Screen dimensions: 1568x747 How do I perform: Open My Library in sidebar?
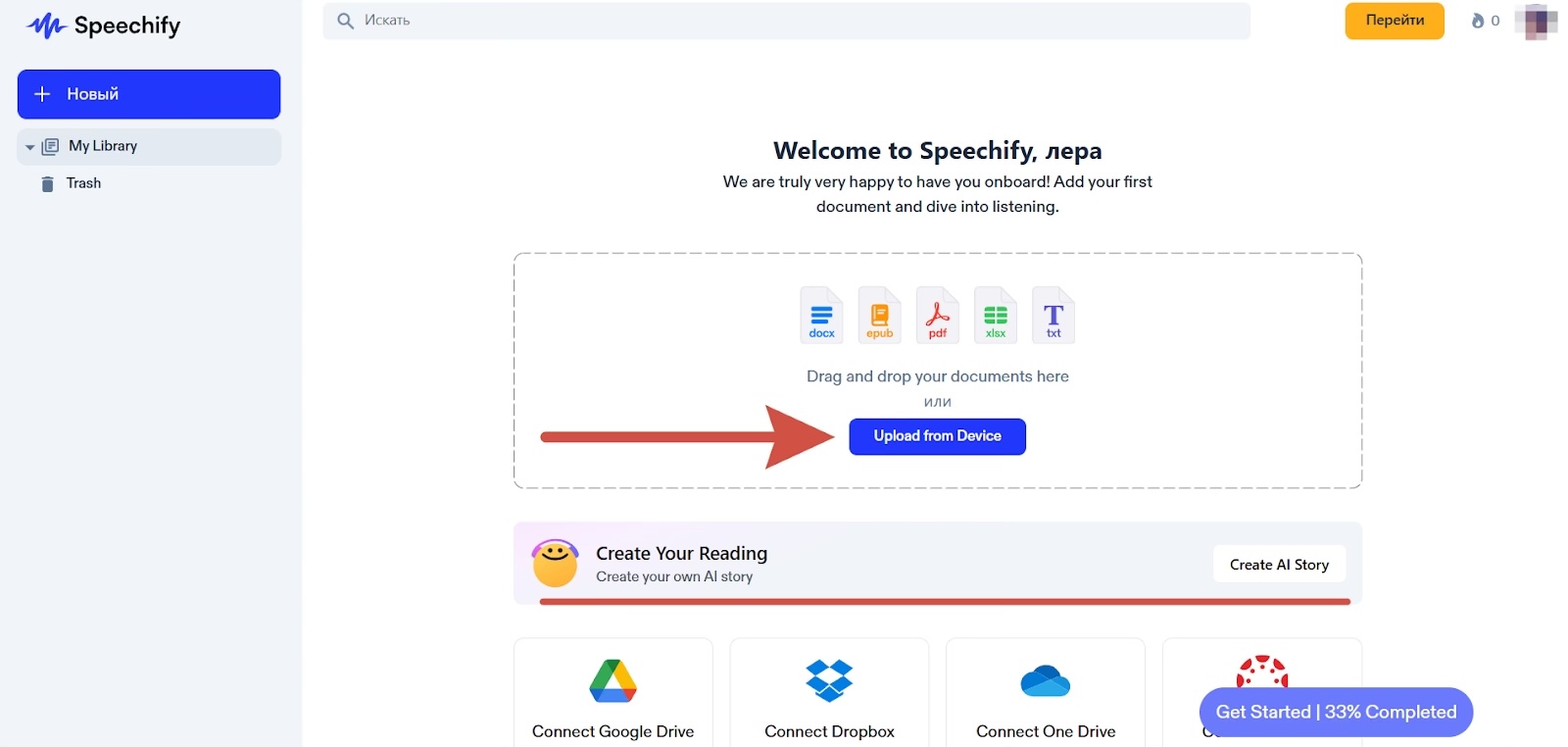tap(103, 146)
